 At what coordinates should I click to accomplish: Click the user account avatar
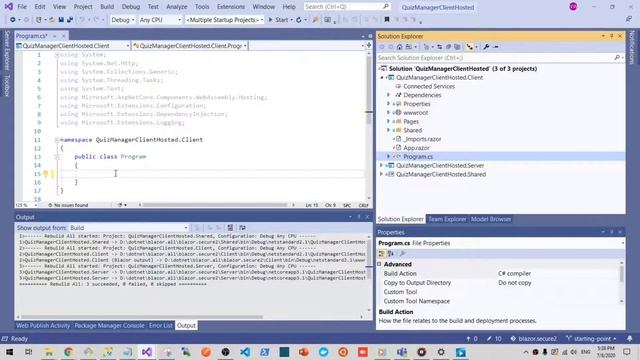pos(573,7)
